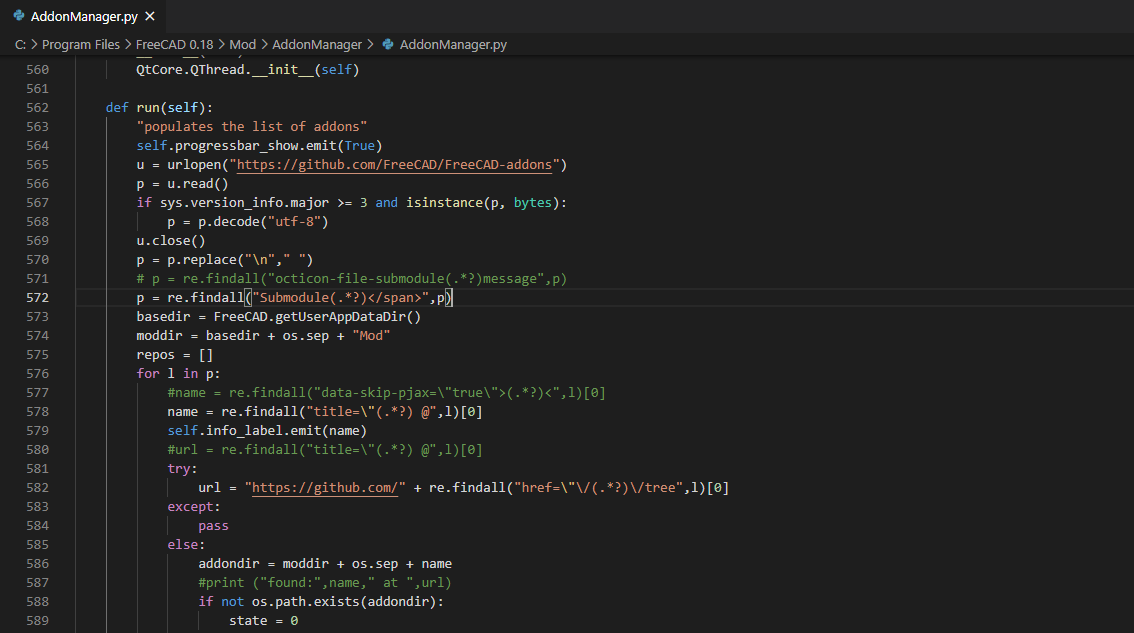Click 'for l in p:' on line 576

(178, 373)
